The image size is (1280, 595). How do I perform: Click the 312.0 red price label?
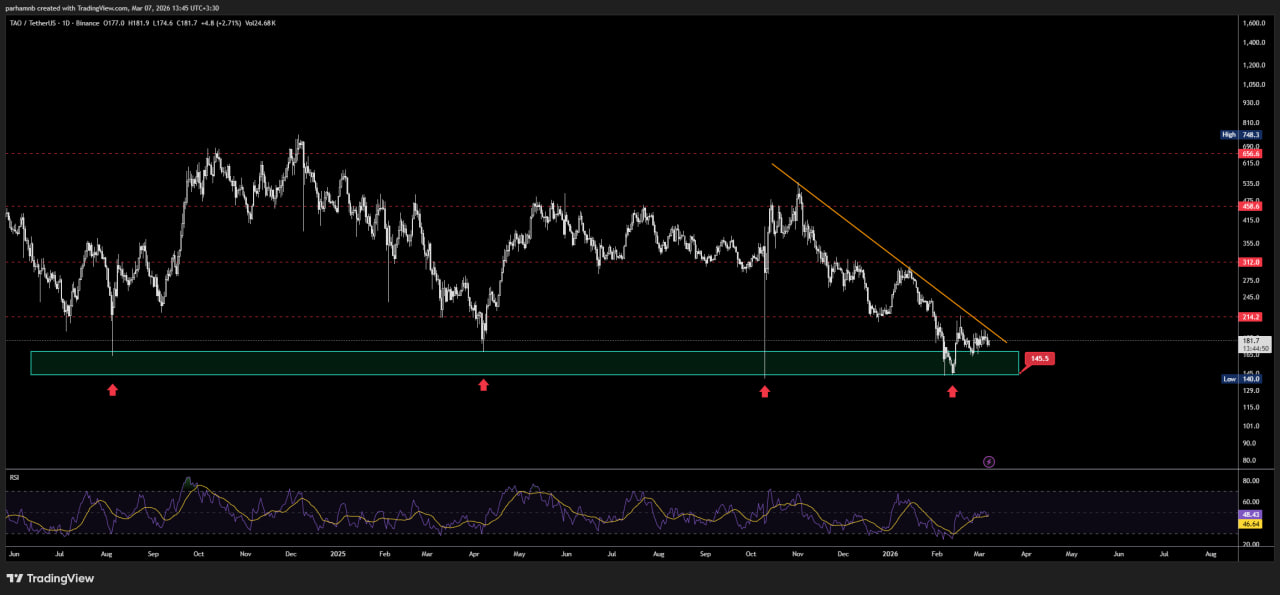(1251, 262)
